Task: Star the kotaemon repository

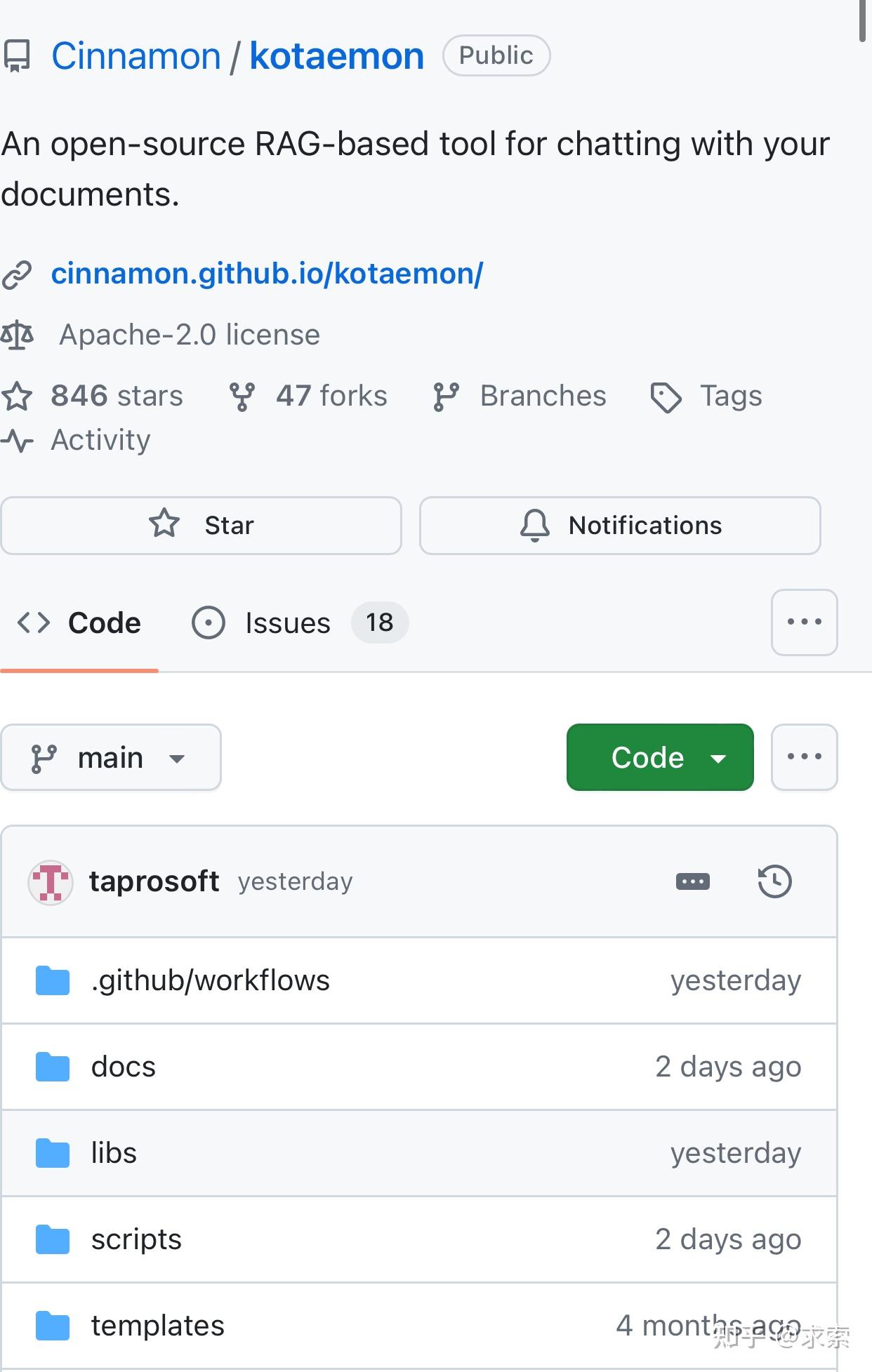Action: pyautogui.click(x=202, y=526)
